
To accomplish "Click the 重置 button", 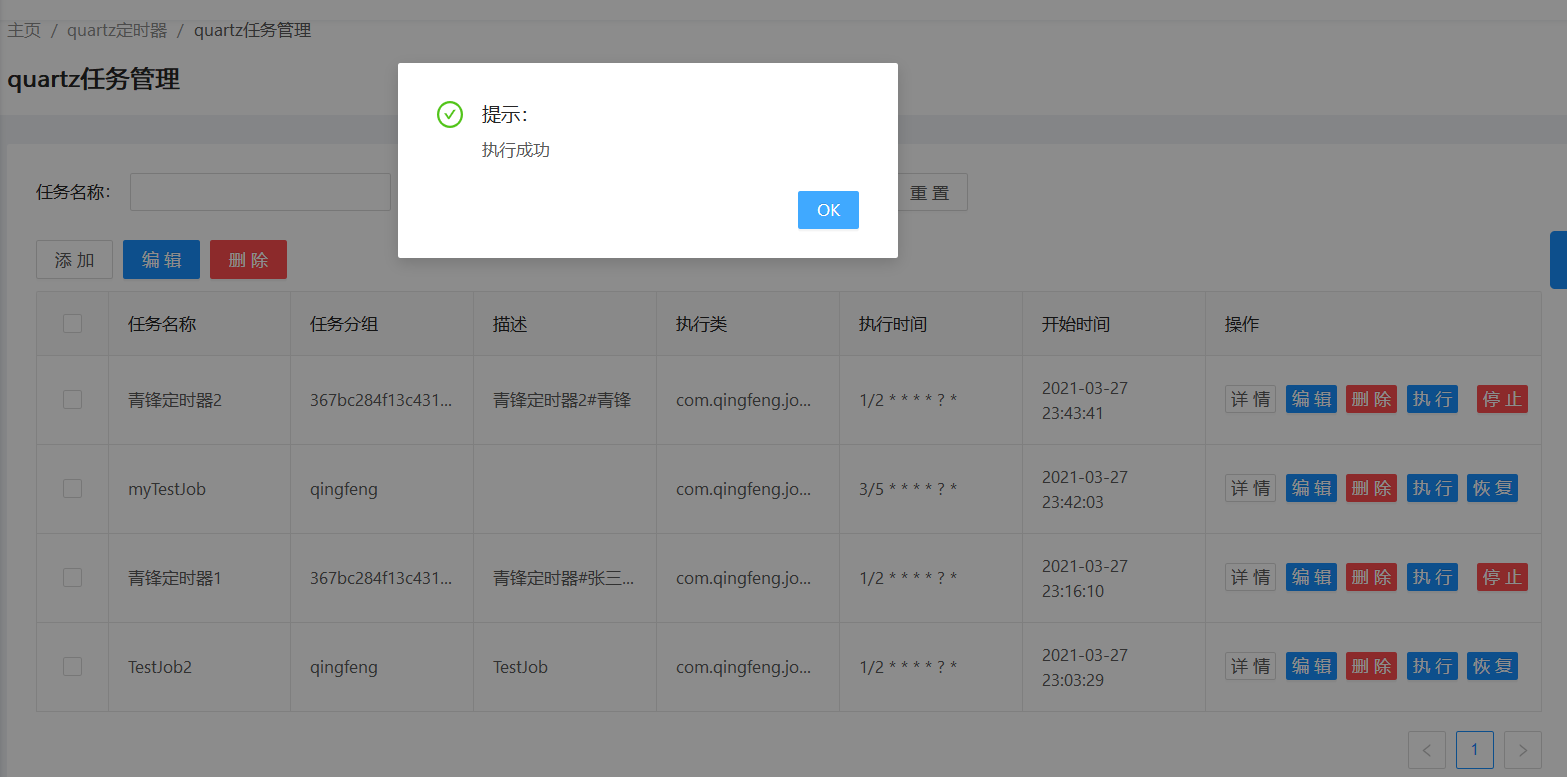I will click(930, 193).
